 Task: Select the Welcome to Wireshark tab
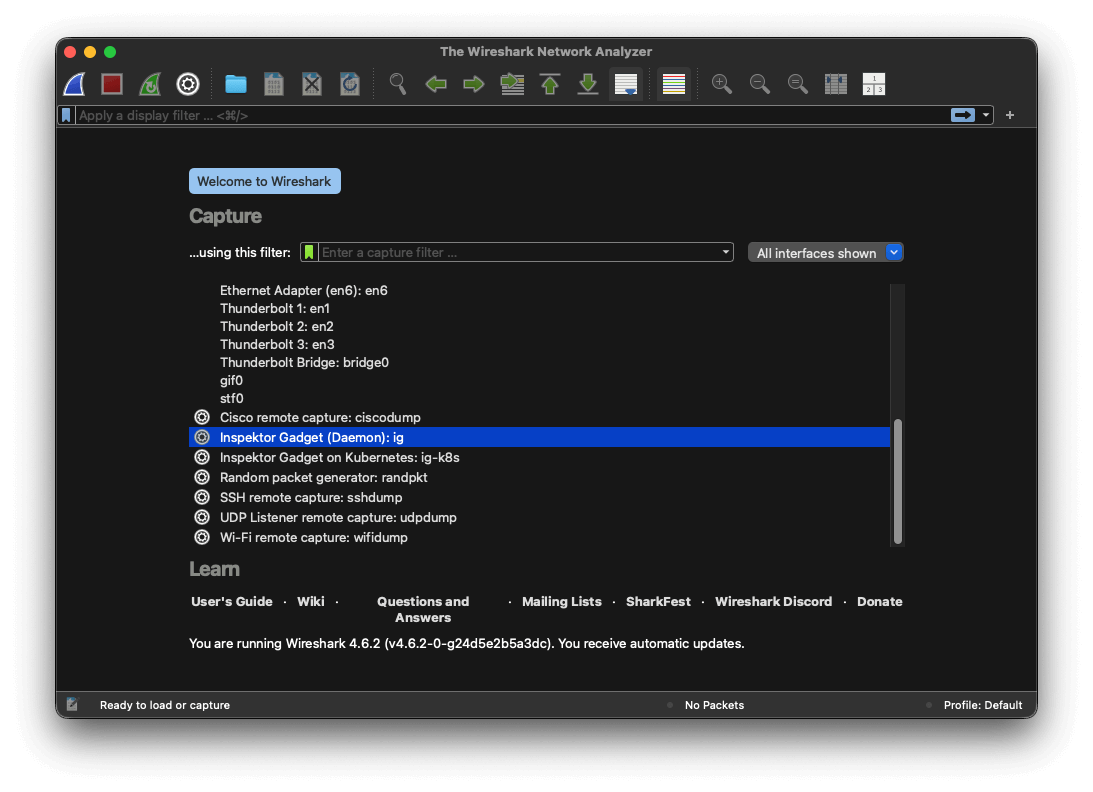point(264,181)
